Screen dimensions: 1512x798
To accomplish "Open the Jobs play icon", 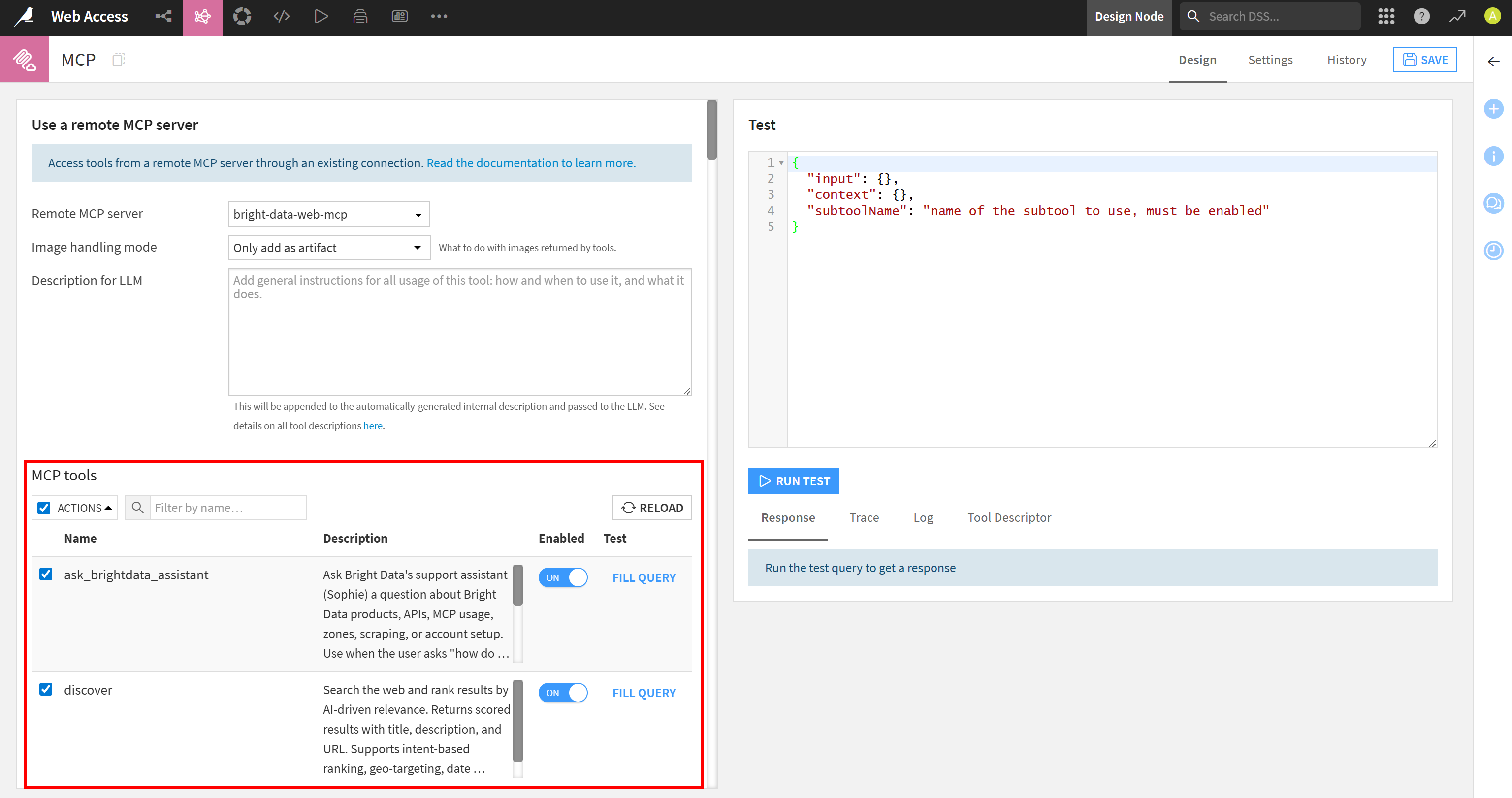I will click(321, 16).
